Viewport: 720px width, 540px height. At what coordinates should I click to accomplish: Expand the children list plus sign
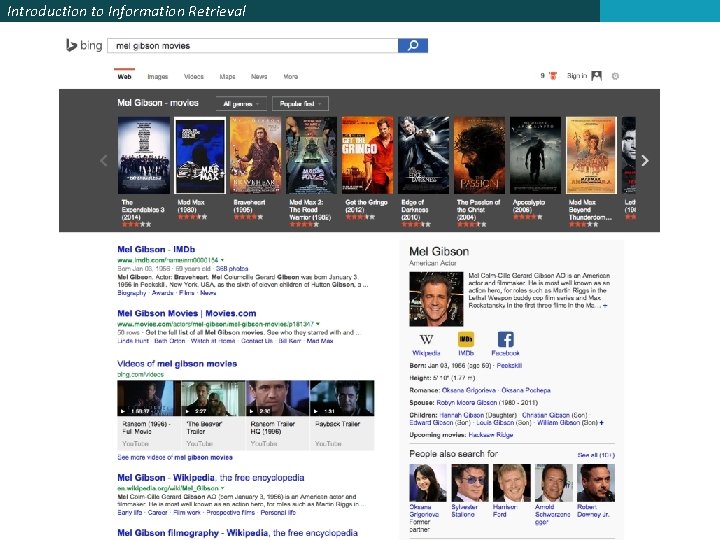(x=602, y=422)
